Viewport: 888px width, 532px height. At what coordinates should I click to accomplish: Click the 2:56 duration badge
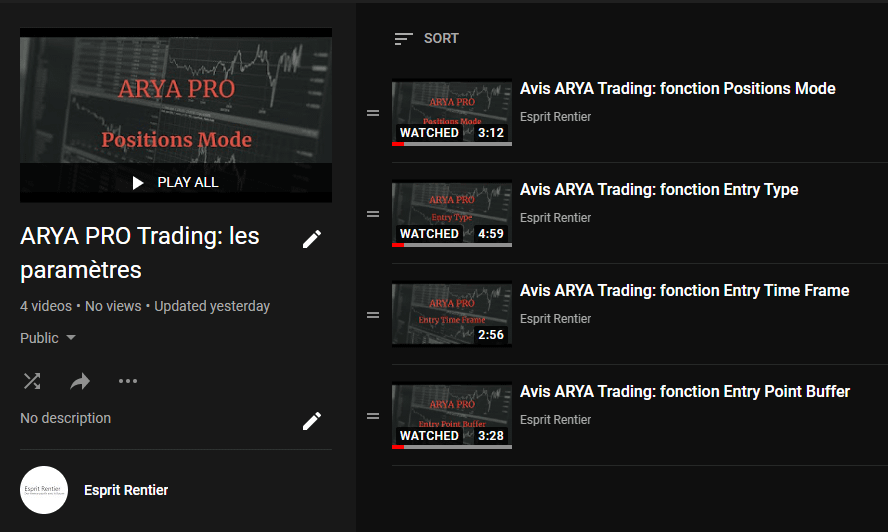pos(491,335)
